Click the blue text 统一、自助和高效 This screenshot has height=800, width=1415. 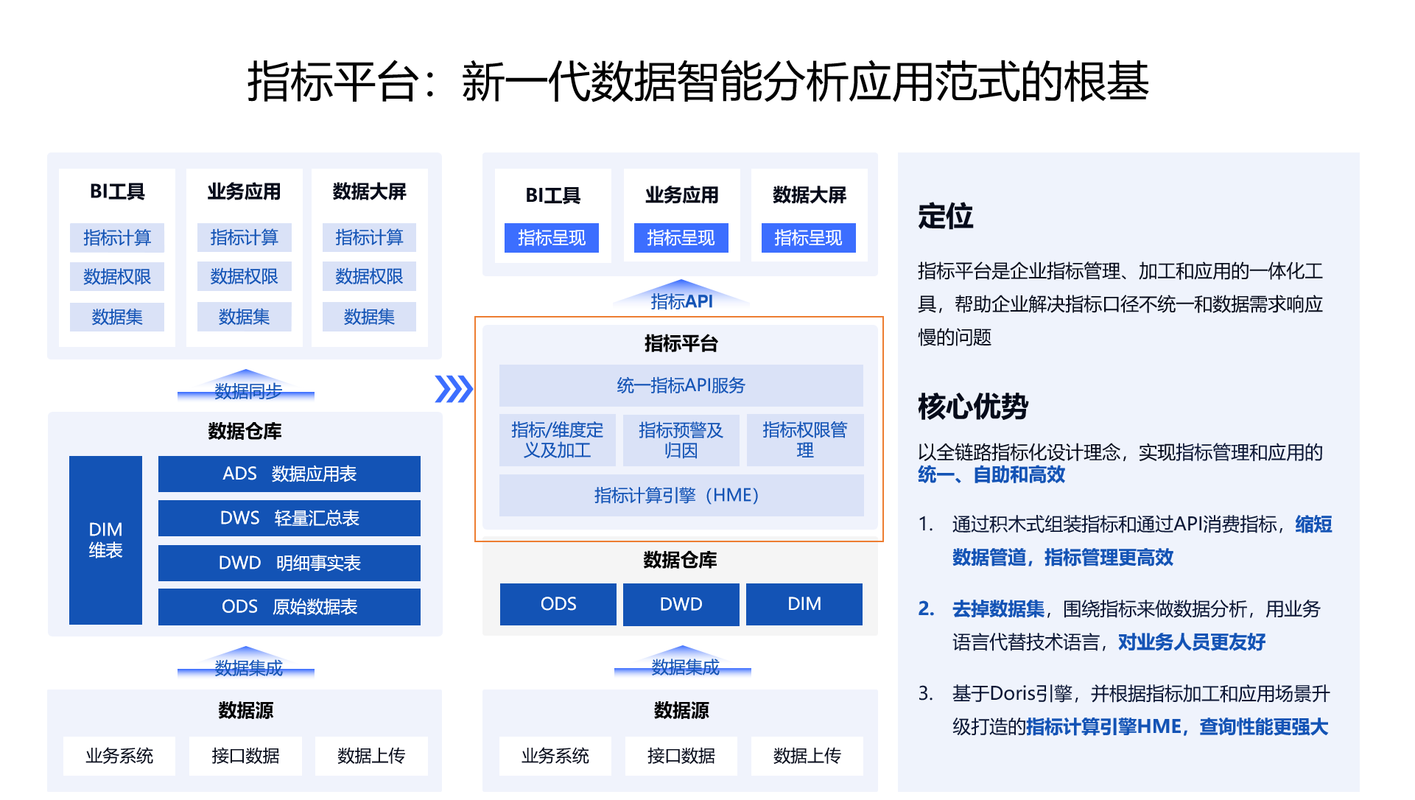coord(992,475)
